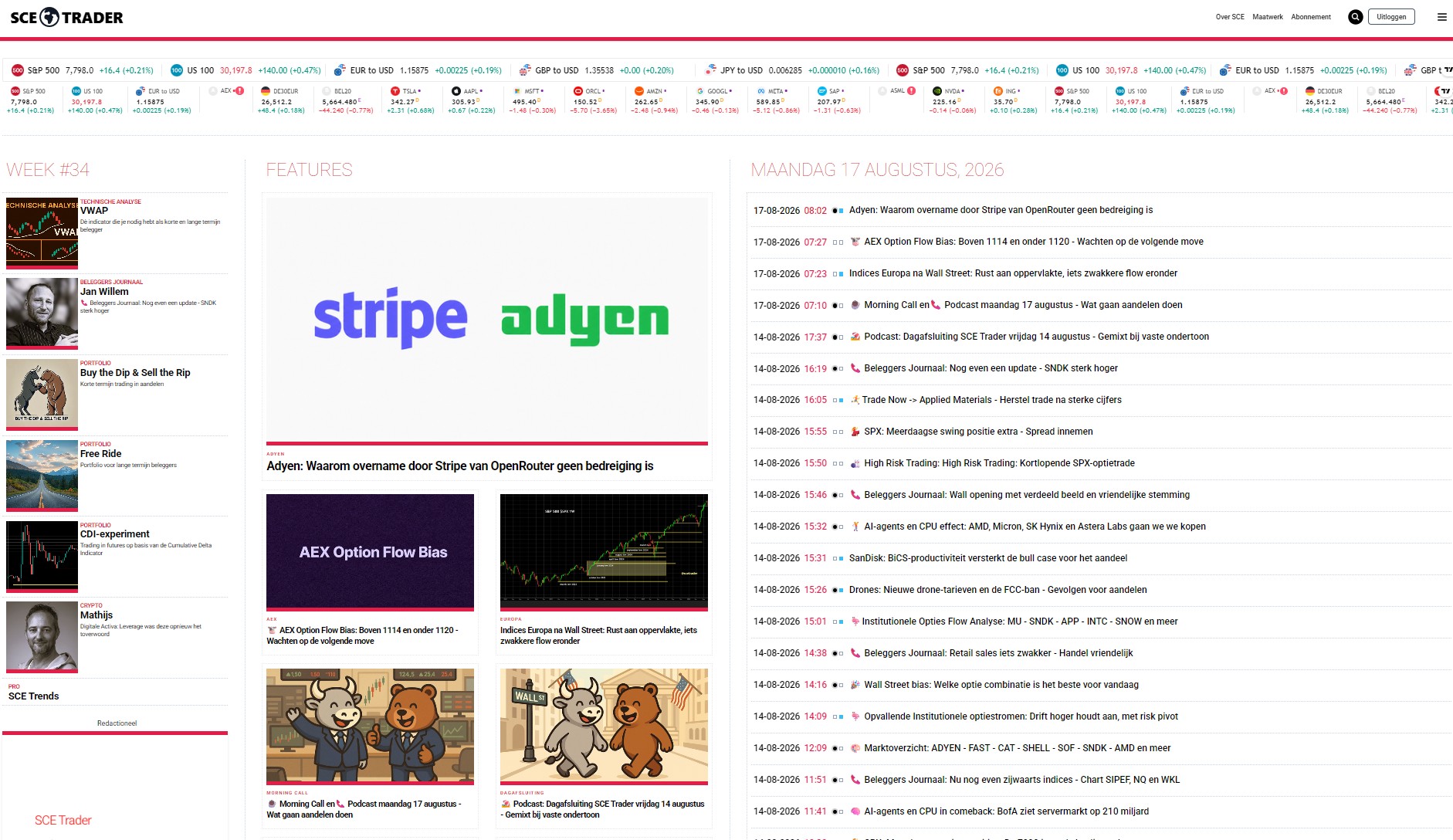Viewport: 1453px width, 840px height.
Task: Click the icon in the 15:32 AI-agents row
Action: coord(855,527)
